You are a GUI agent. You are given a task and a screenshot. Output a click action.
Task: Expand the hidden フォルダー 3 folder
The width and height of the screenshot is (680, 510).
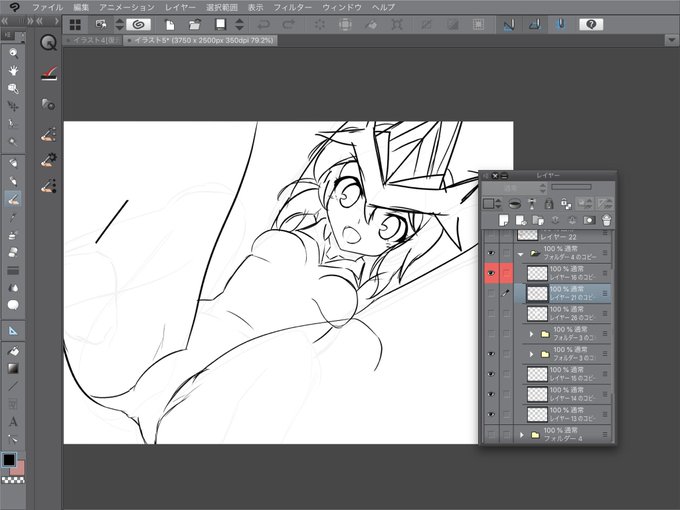coord(531,334)
